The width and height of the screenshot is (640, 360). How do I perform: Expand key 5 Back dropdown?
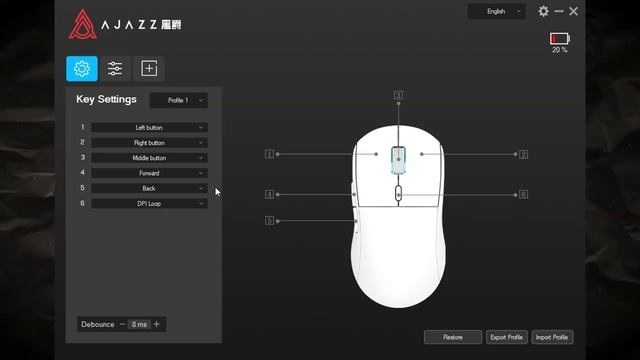(149, 188)
